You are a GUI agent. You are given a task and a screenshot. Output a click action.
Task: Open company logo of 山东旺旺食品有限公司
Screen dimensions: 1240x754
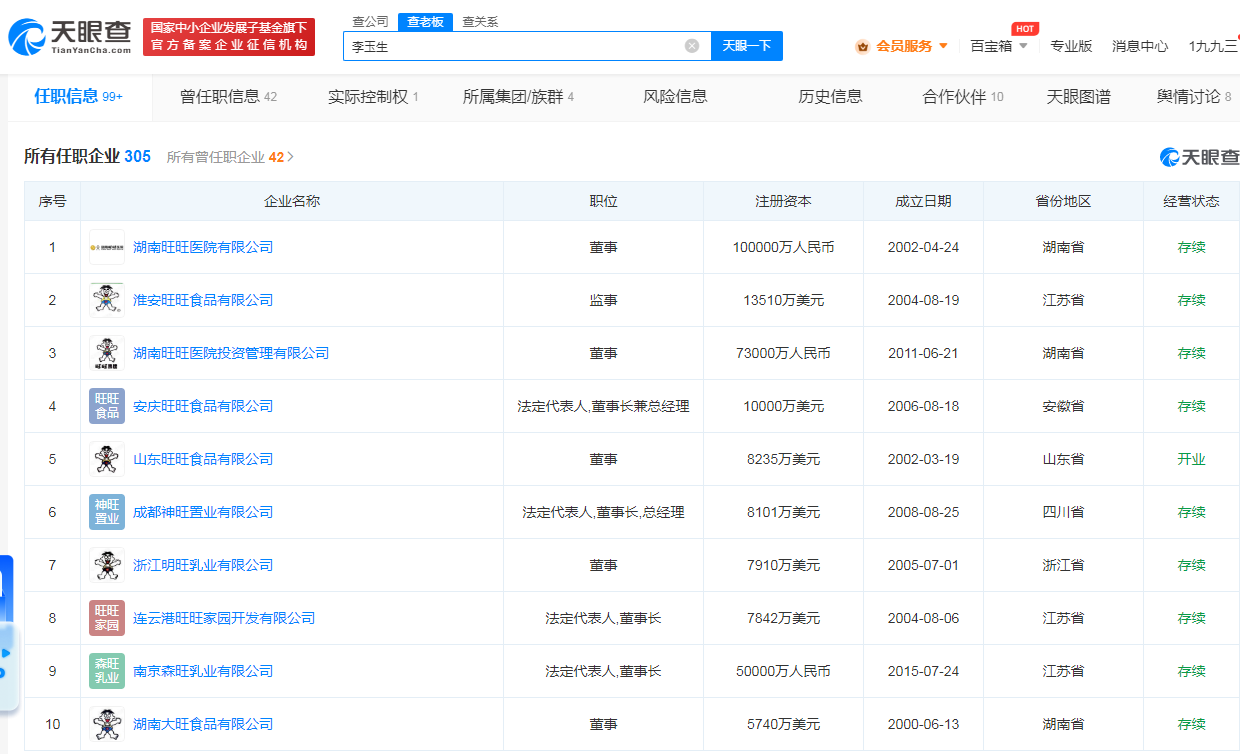tap(107, 459)
